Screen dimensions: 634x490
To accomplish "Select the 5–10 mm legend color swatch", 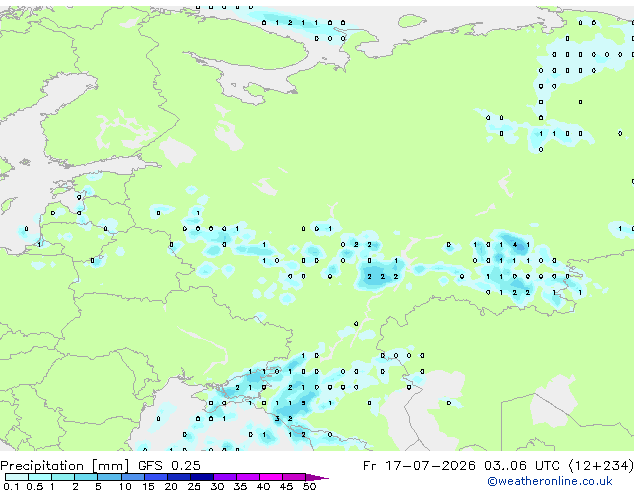I will pyautogui.click(x=109, y=477).
